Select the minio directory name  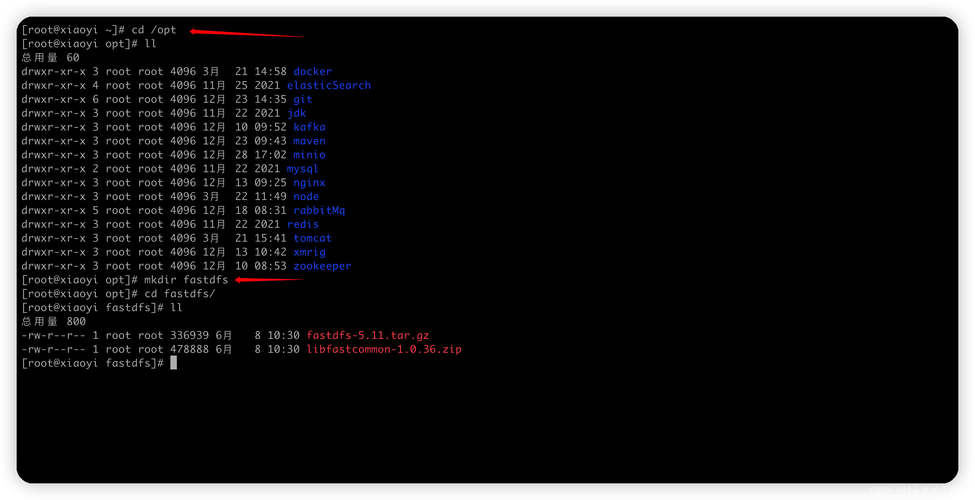pyautogui.click(x=309, y=155)
